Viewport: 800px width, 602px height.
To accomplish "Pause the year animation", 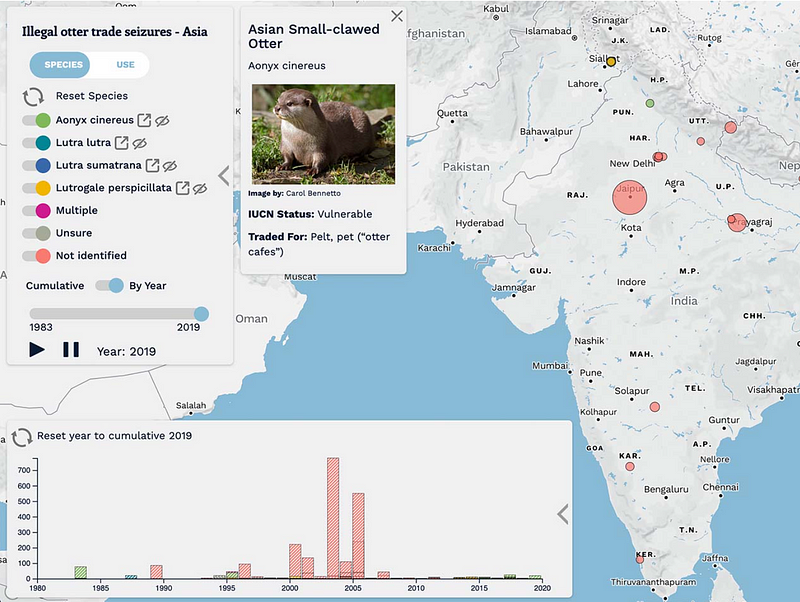I will 71,350.
